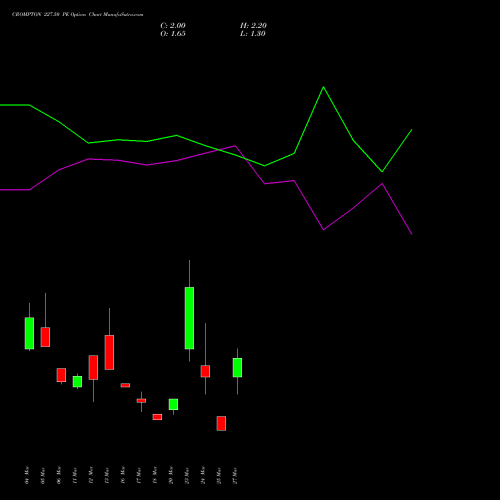Click the 04 Mar date label
Screen dimensions: 500x500
pos(27,475)
